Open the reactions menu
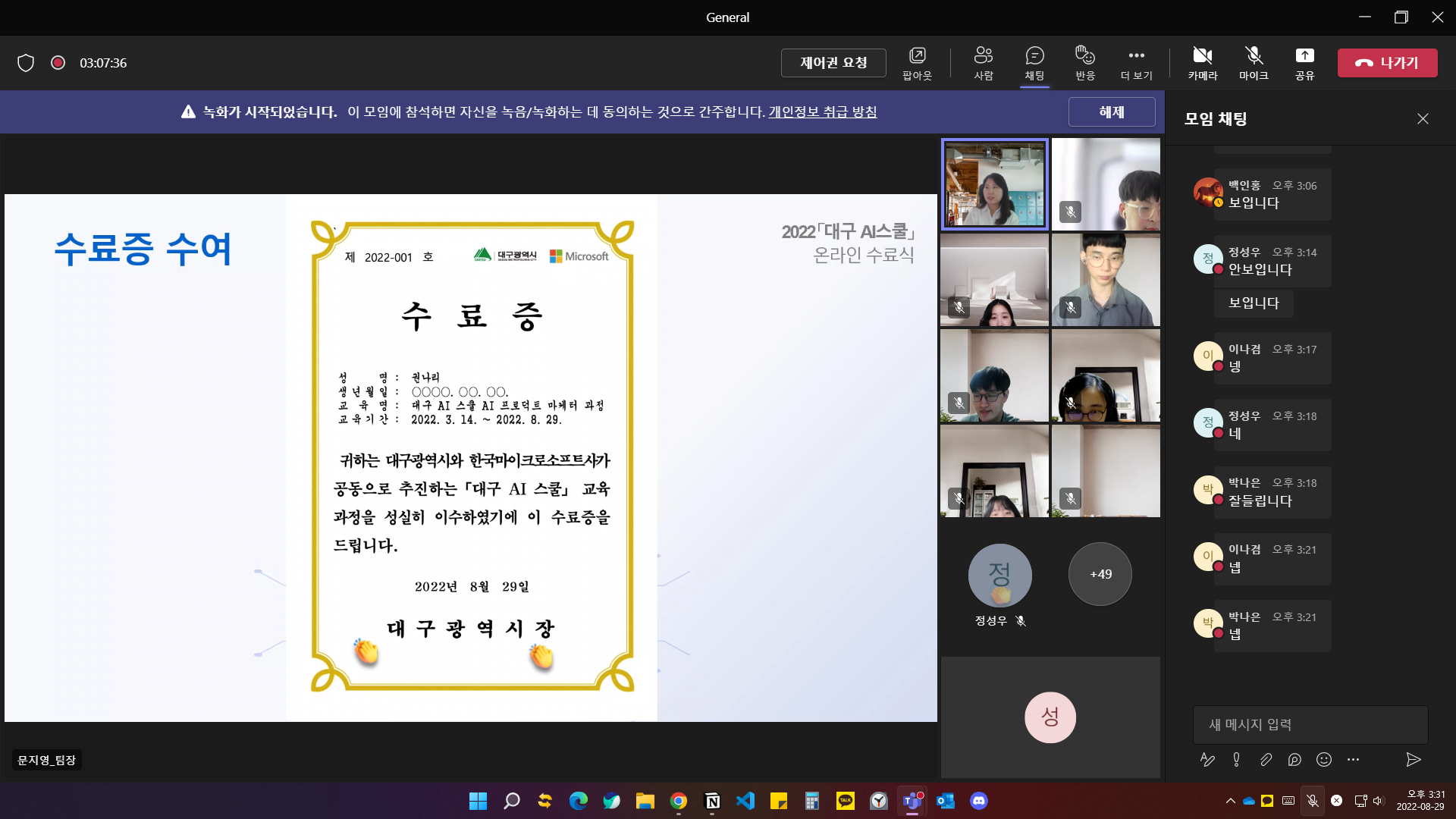Screen dimensions: 1456x819 point(1084,62)
